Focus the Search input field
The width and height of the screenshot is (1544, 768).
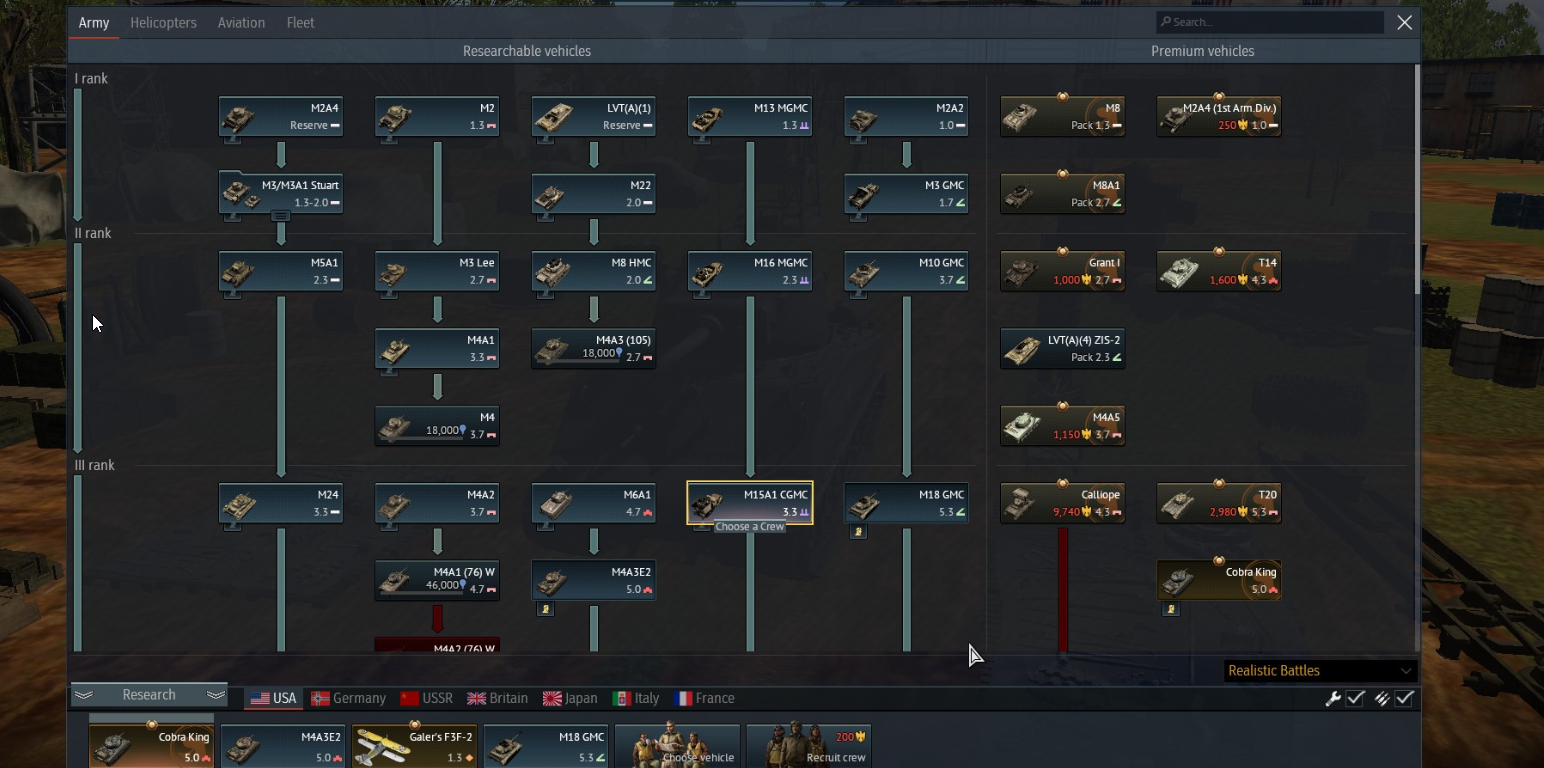pos(1270,22)
